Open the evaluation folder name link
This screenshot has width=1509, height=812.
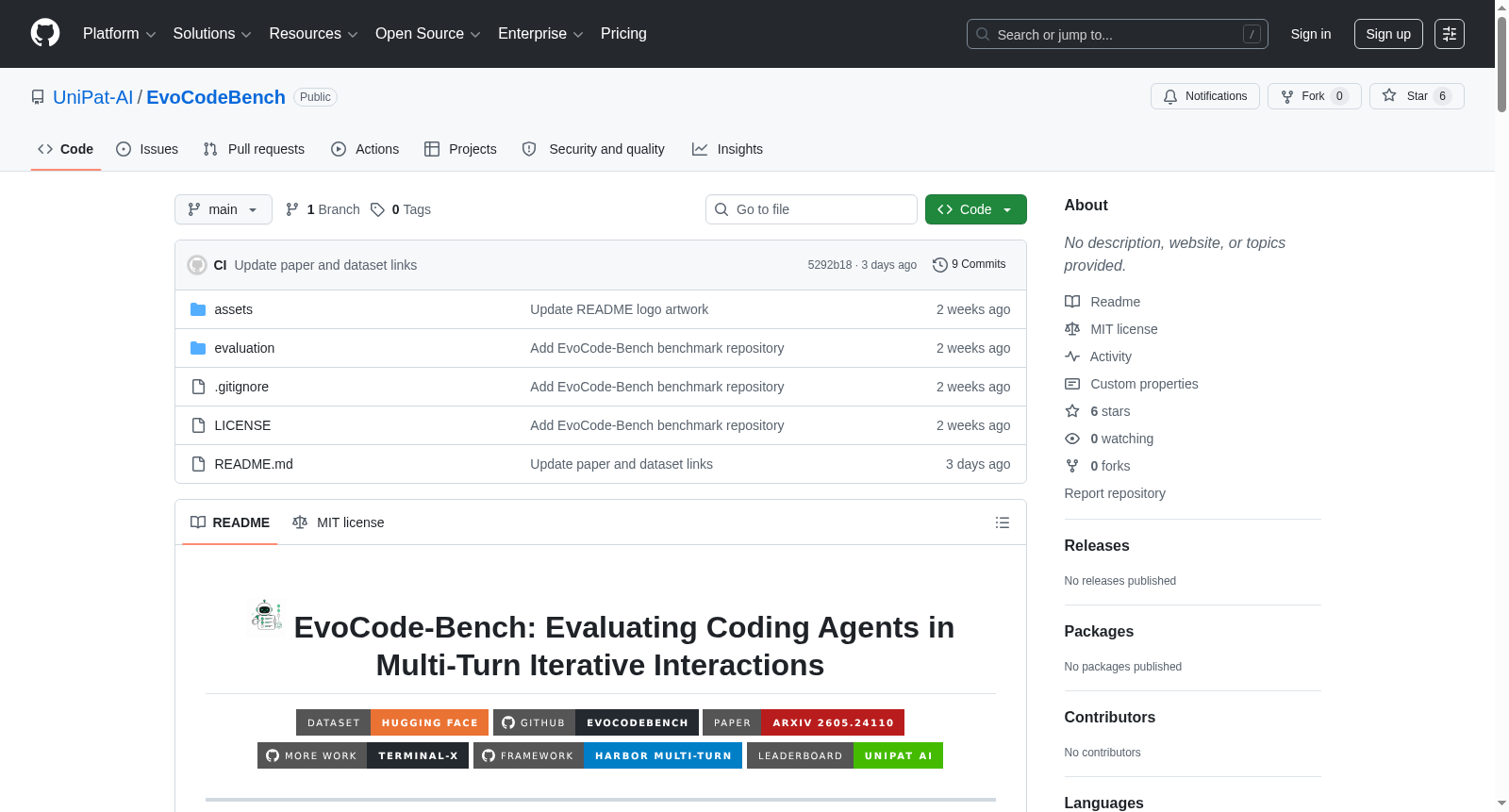(244, 348)
